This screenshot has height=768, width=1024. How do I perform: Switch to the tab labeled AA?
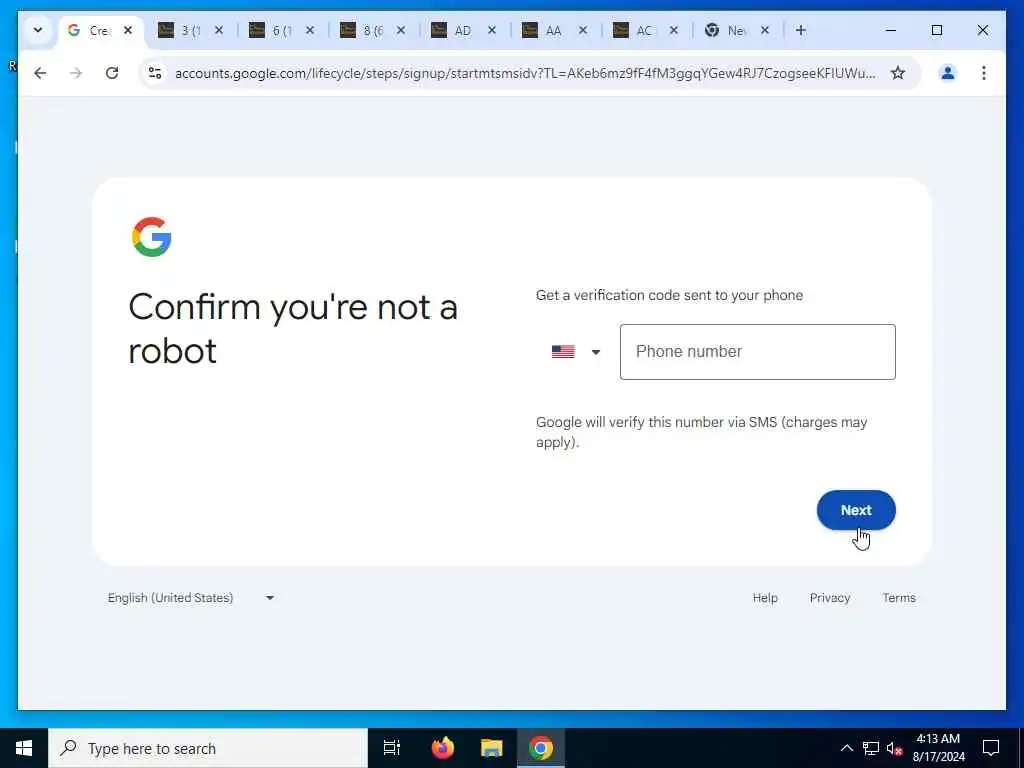pyautogui.click(x=547, y=31)
